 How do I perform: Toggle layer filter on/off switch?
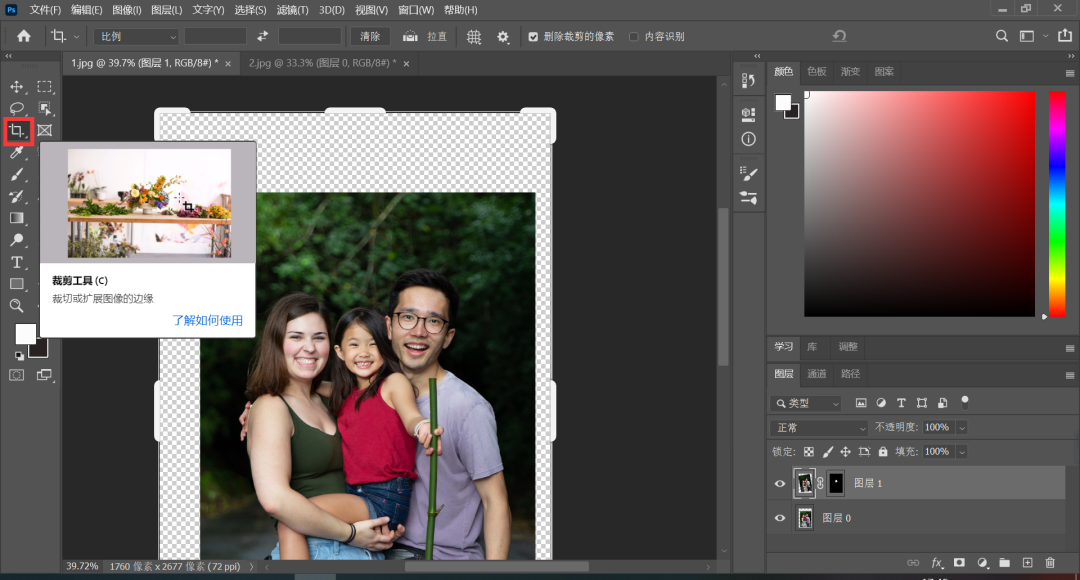tap(965, 402)
